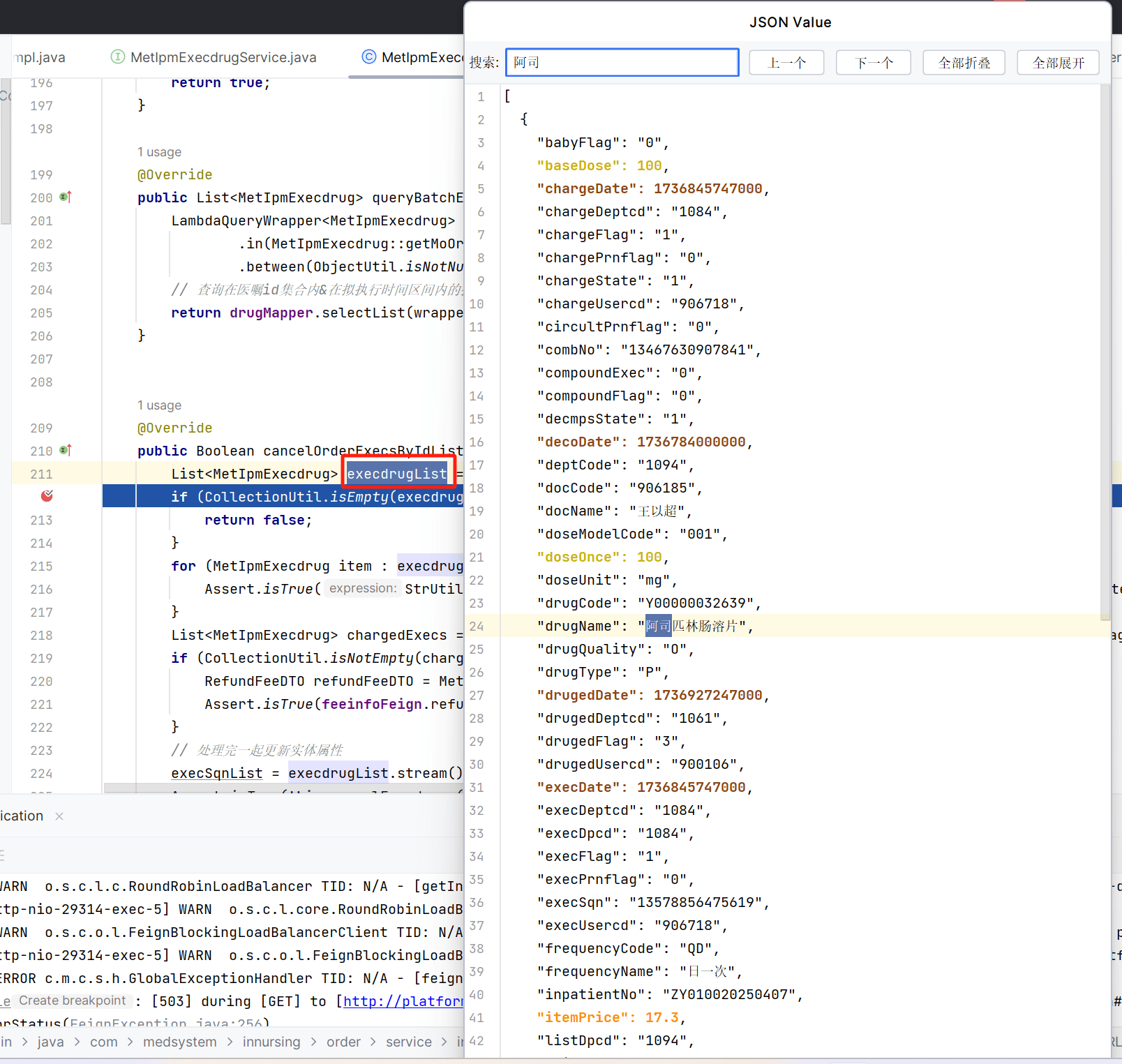Click the "drugCode": "Y00000032639" entry
Image resolution: width=1122 pixels, height=1064 pixels.
tap(649, 603)
